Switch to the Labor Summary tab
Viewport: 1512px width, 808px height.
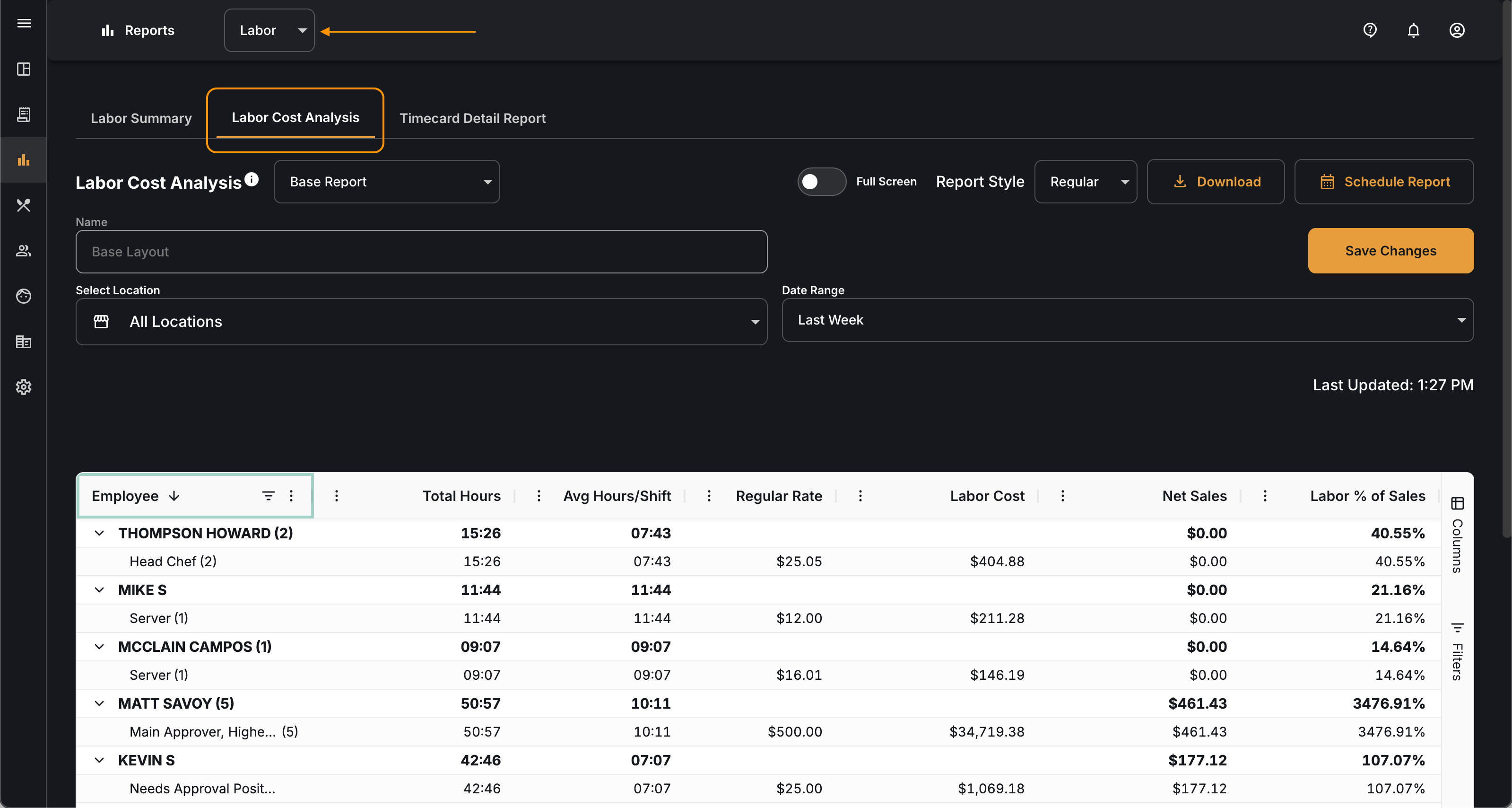pos(141,118)
